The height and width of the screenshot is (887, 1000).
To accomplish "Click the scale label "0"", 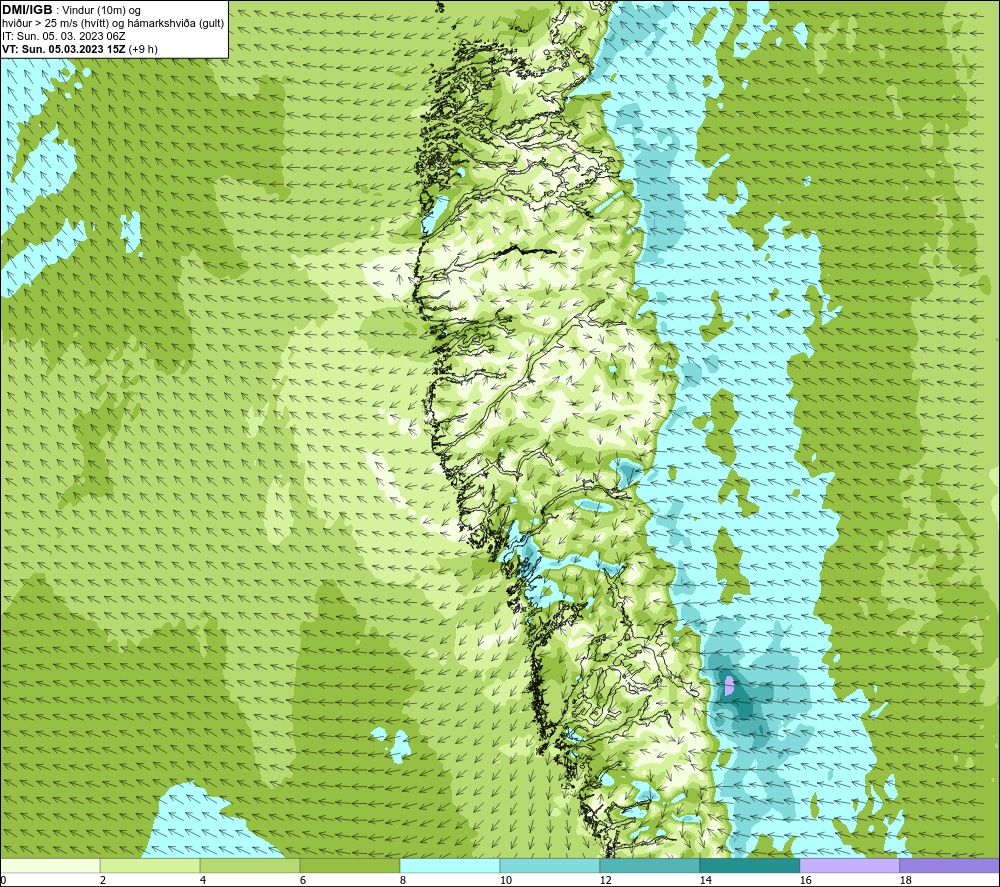I will click(x=3, y=880).
